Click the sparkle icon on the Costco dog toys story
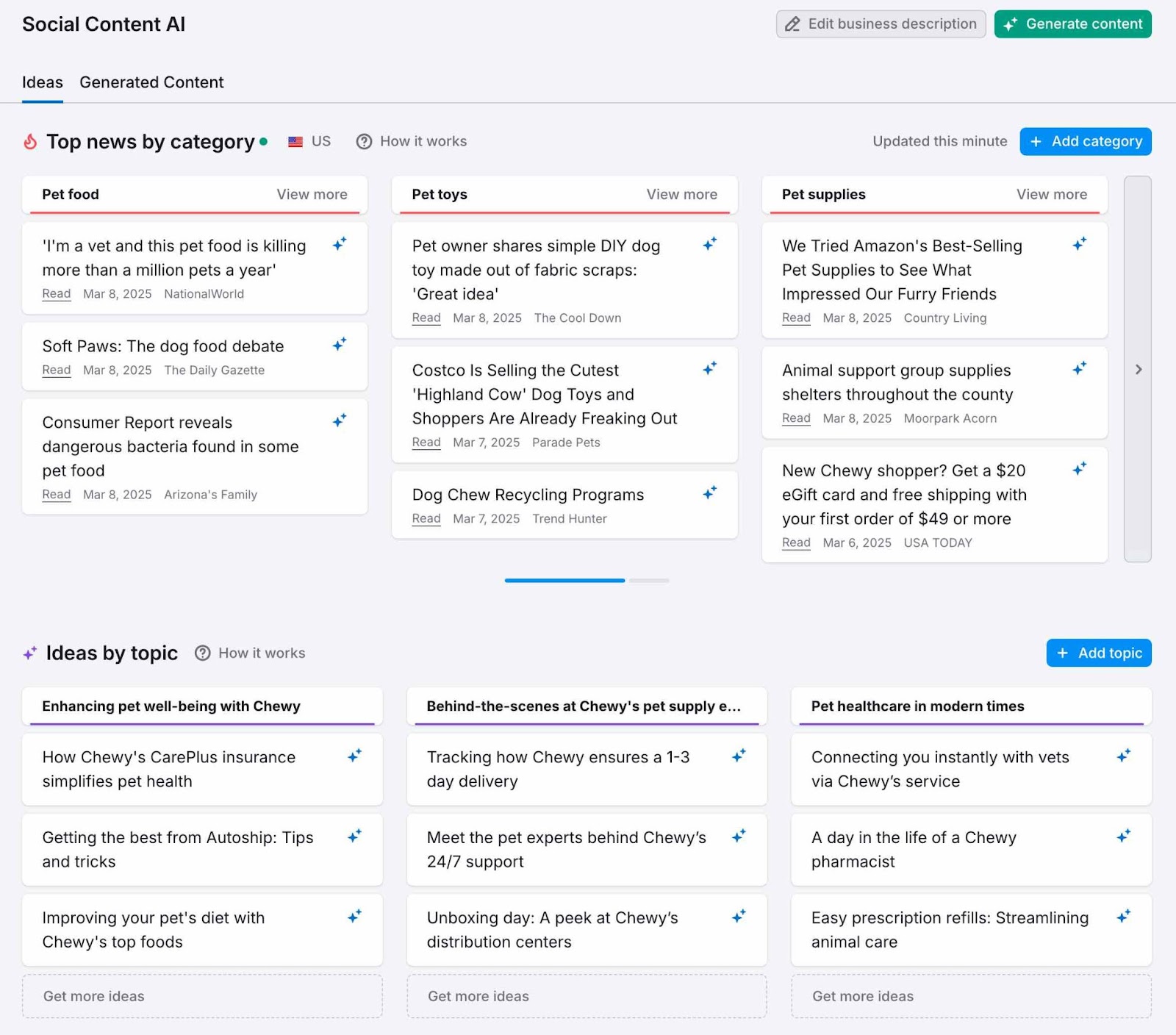 point(710,369)
